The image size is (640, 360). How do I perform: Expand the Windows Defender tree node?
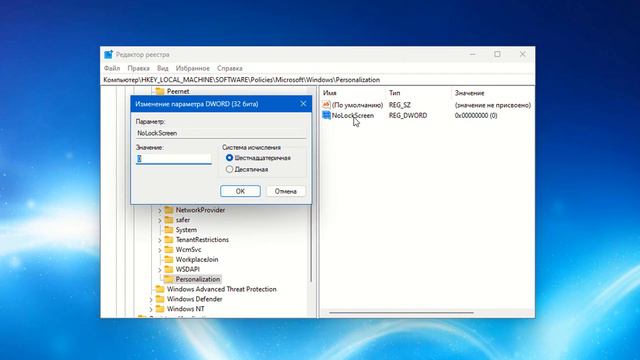pyautogui.click(x=151, y=299)
